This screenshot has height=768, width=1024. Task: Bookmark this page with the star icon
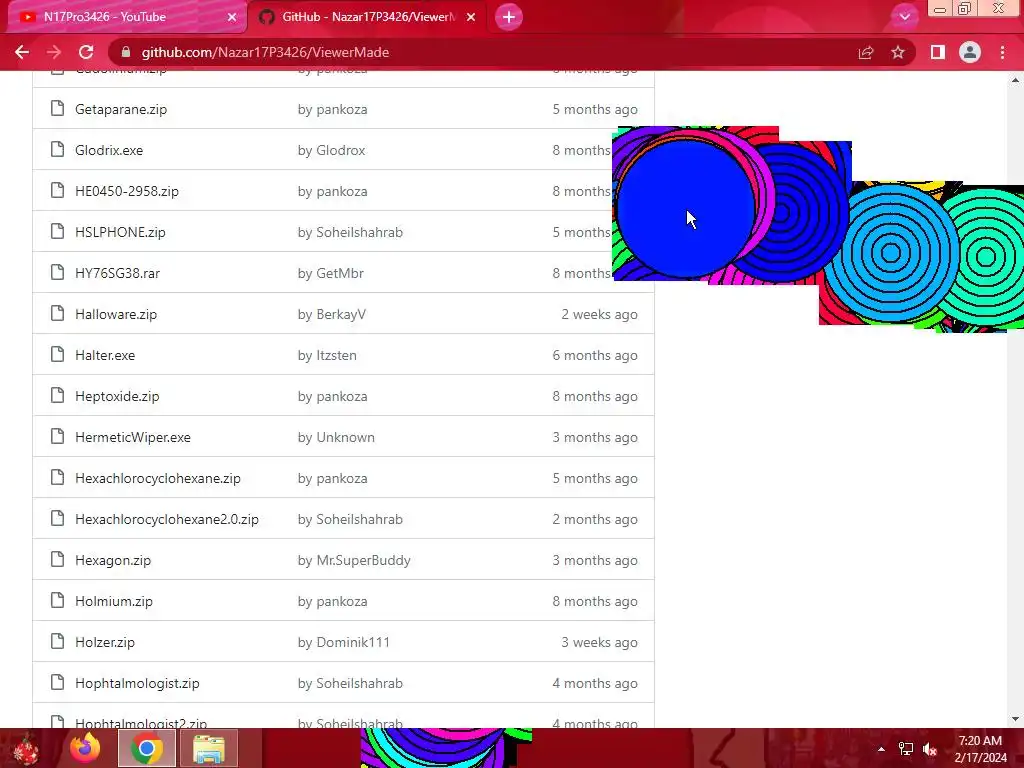(898, 52)
